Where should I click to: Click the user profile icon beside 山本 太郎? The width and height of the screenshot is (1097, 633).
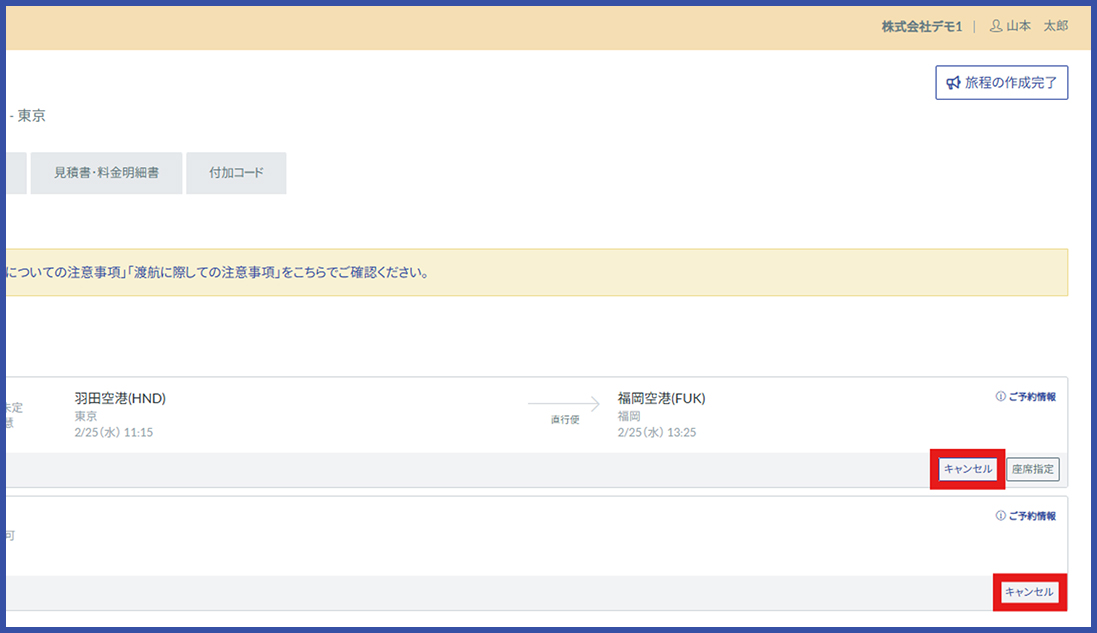pyautogui.click(x=995, y=26)
